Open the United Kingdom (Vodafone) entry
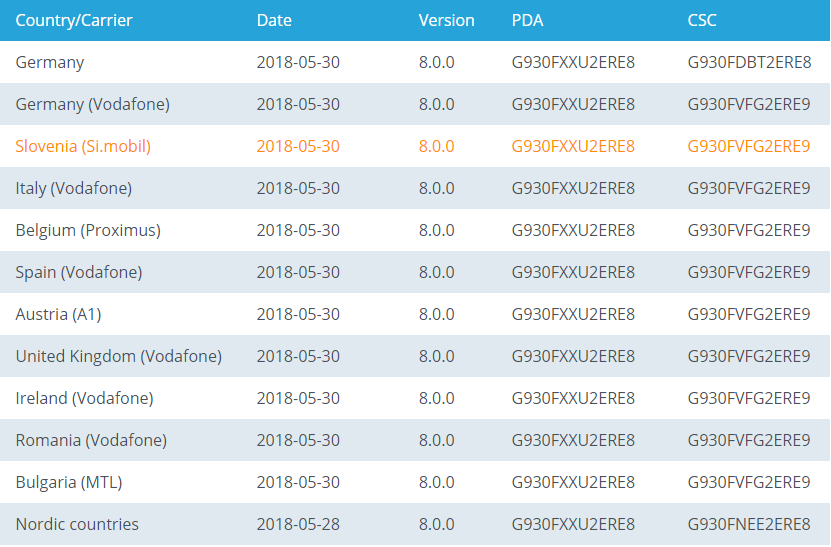831x547 pixels. point(118,356)
